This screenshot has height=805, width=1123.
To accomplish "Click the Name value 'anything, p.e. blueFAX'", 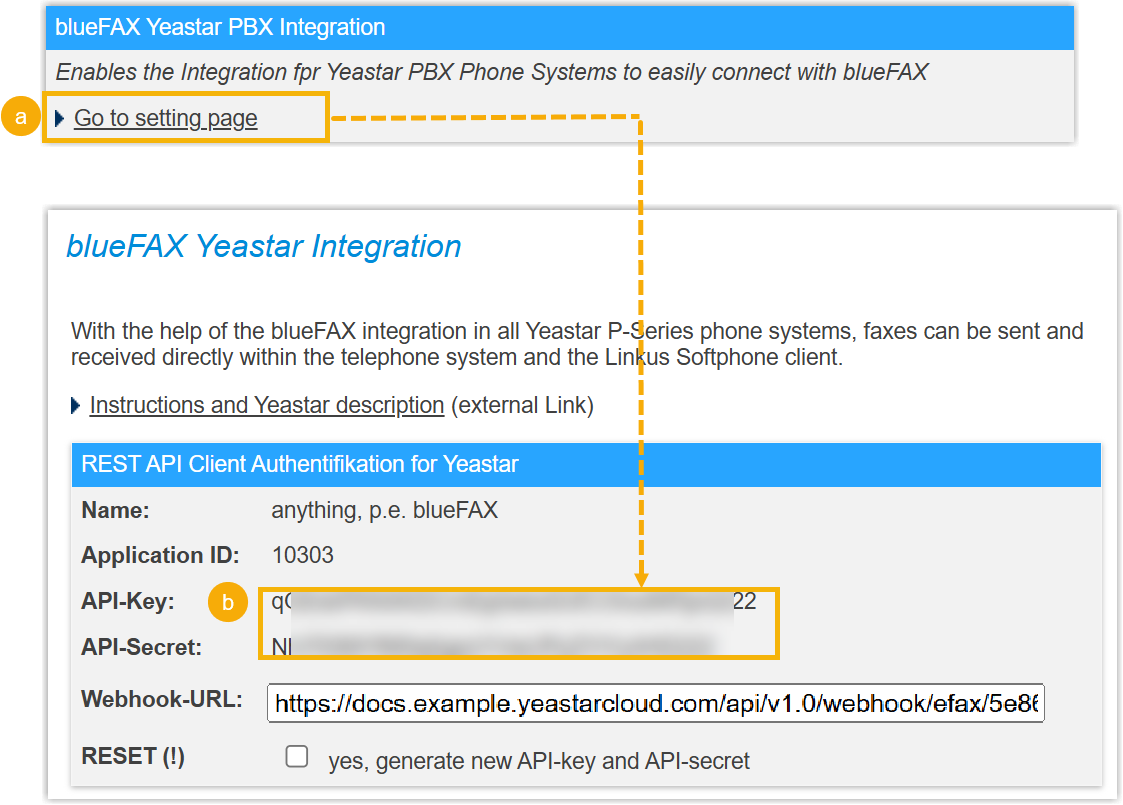I will pyautogui.click(x=385, y=510).
